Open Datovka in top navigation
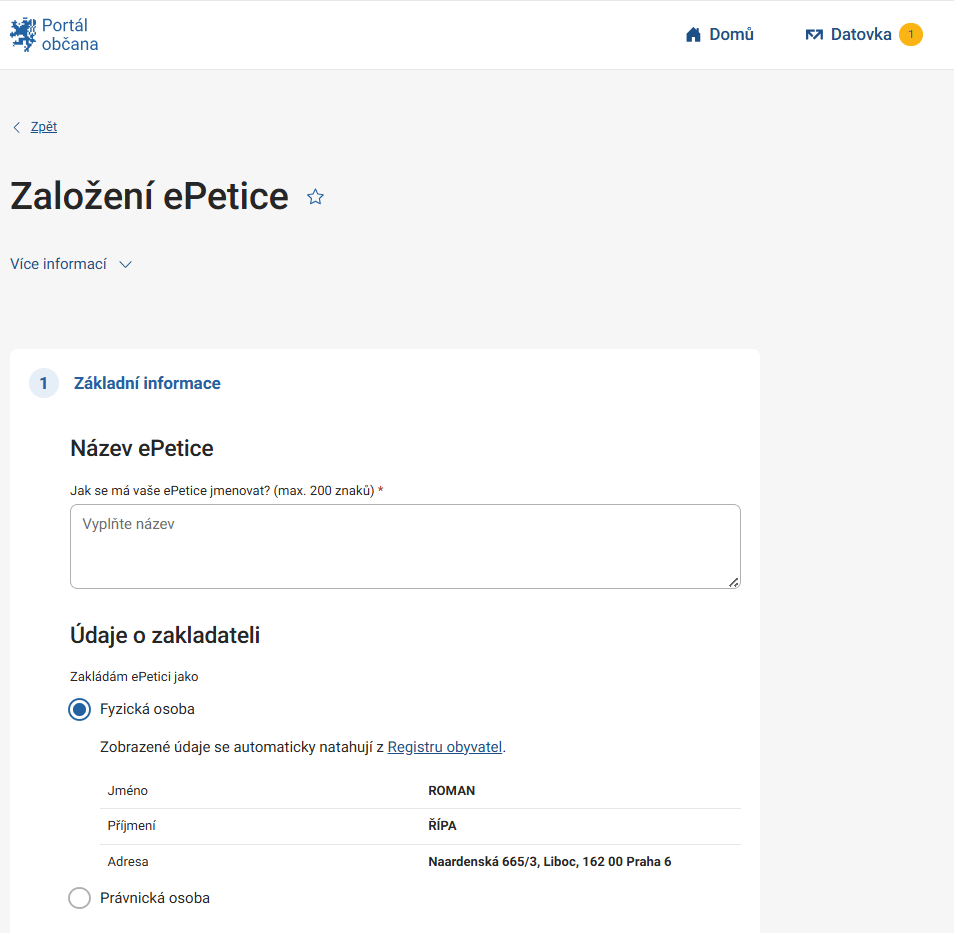 (861, 35)
